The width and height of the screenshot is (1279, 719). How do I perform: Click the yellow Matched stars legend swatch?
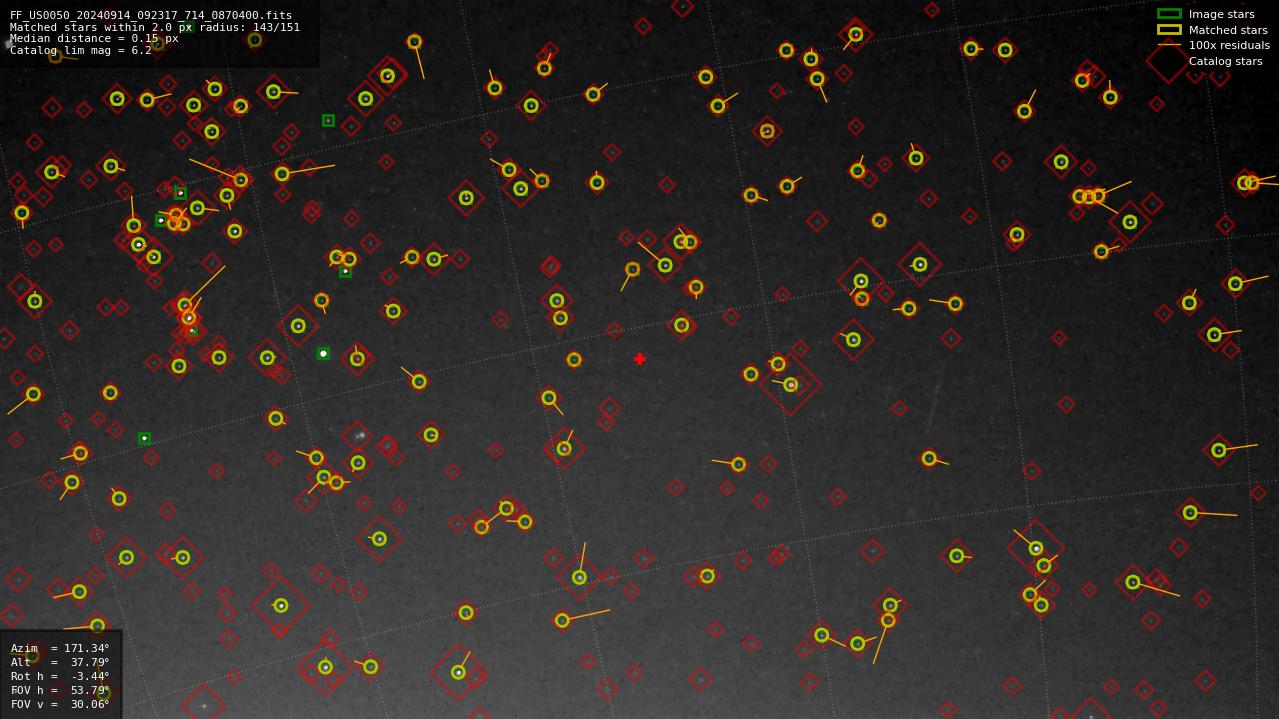tap(1169, 30)
